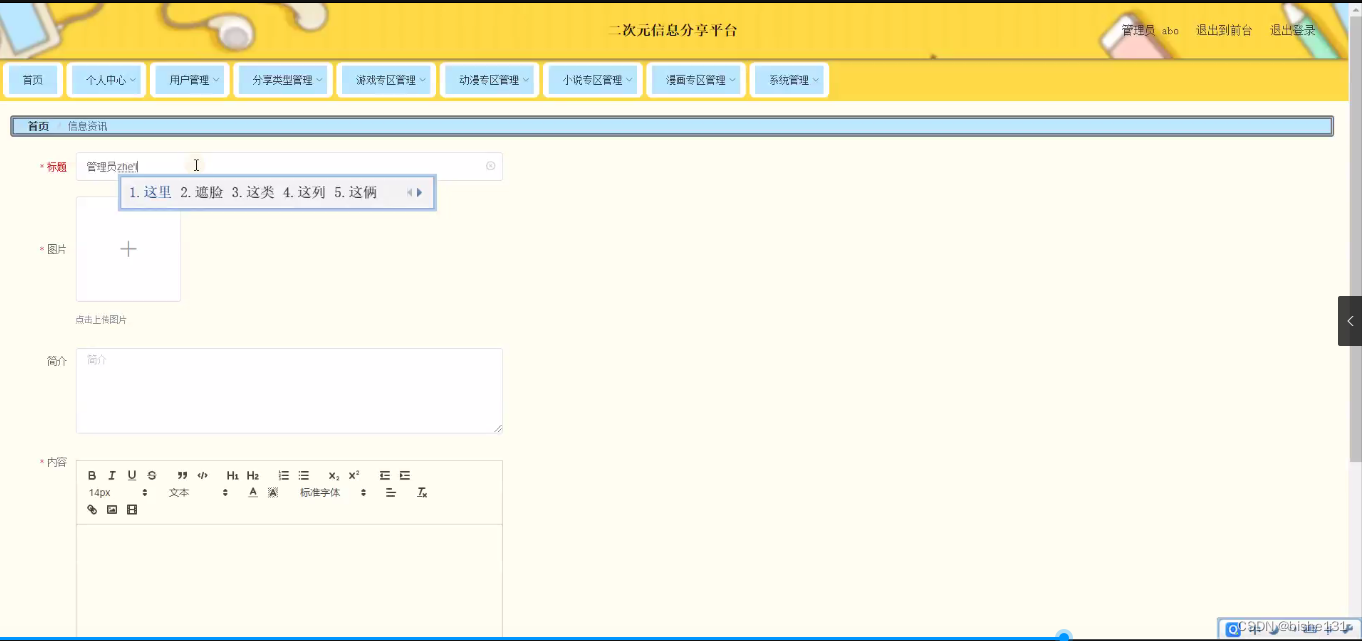Insert a video into the content
Screen dimensions: 1362x641
[x=131, y=510]
